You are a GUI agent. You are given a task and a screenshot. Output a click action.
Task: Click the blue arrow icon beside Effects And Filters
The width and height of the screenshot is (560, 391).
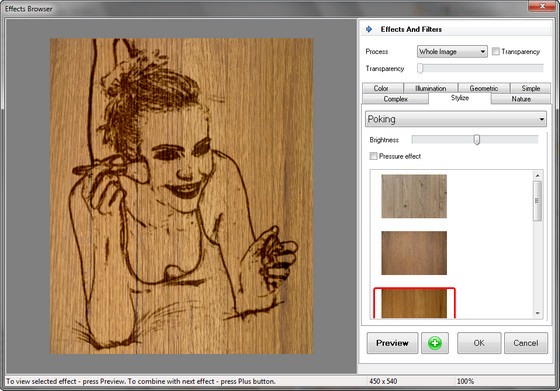(x=369, y=29)
